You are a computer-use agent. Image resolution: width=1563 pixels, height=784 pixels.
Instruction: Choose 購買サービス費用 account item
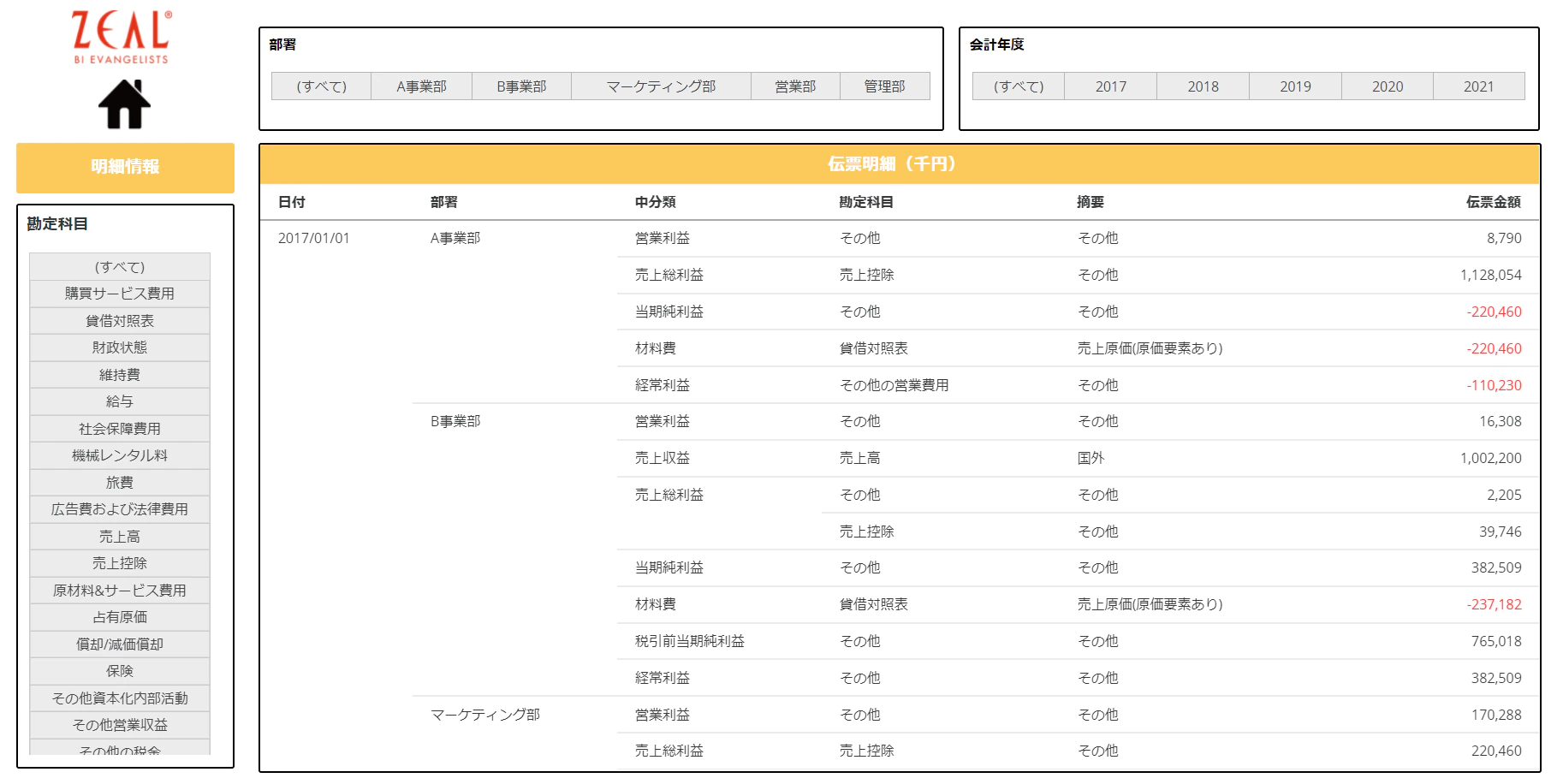coord(120,294)
